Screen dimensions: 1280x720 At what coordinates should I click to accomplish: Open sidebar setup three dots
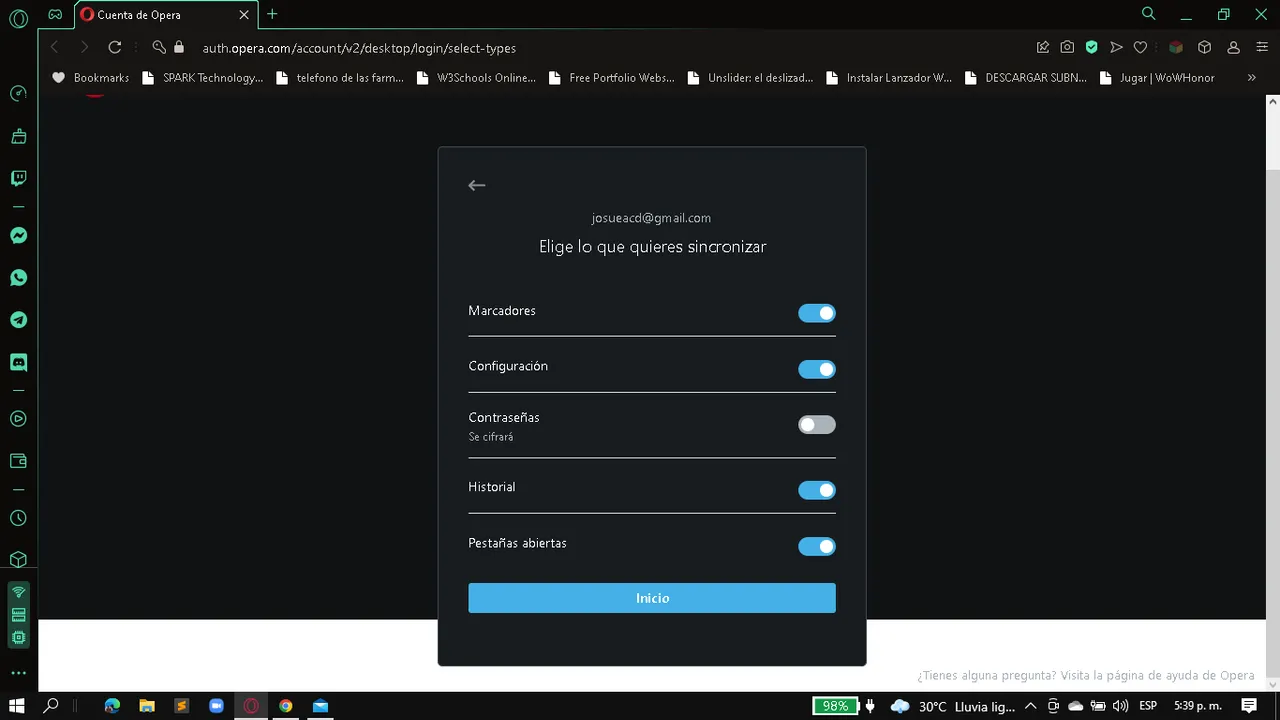point(18,673)
